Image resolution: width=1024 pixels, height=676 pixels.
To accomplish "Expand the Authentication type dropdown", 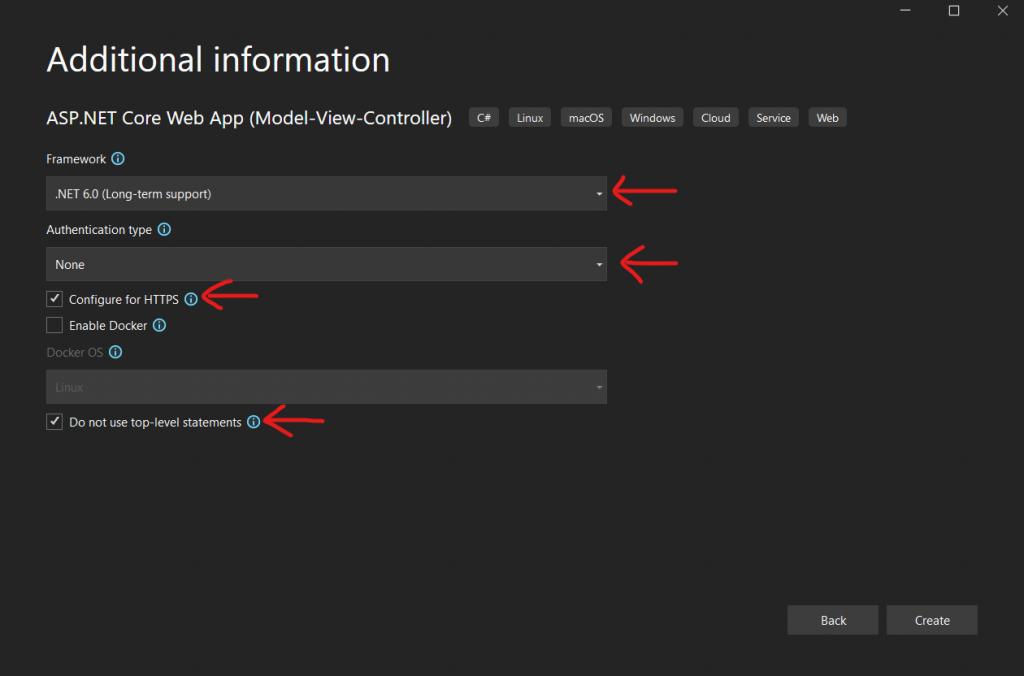I will [x=326, y=265].
